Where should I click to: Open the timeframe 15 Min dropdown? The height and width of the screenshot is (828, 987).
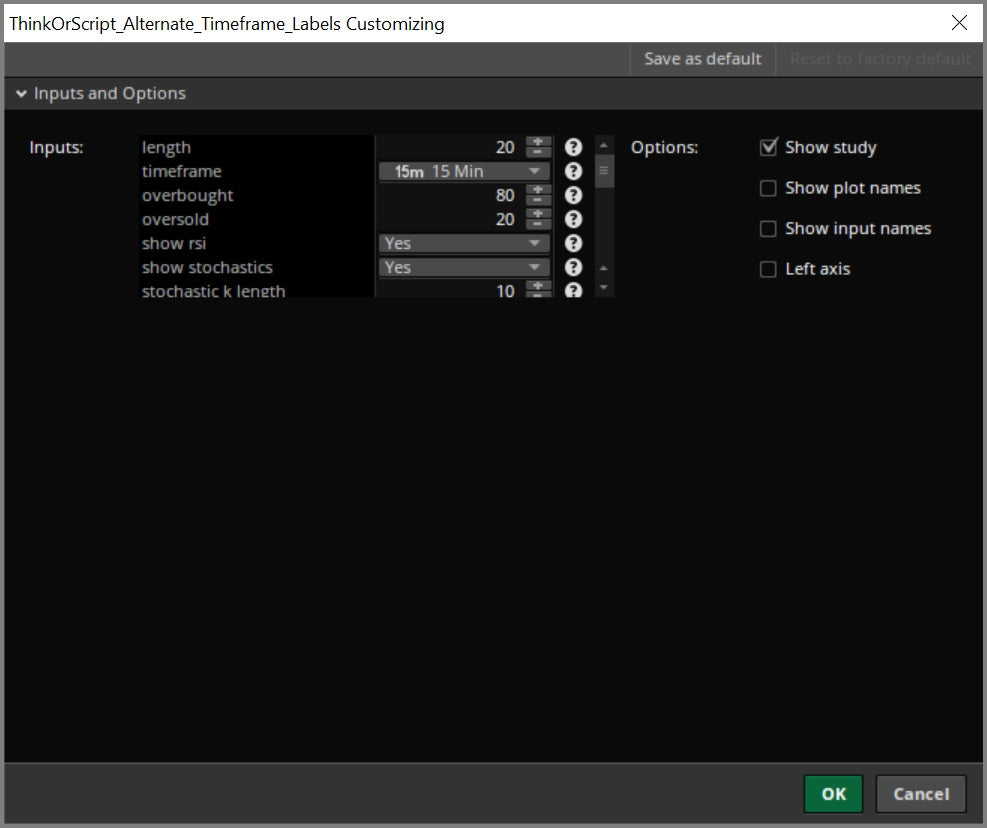tap(464, 171)
